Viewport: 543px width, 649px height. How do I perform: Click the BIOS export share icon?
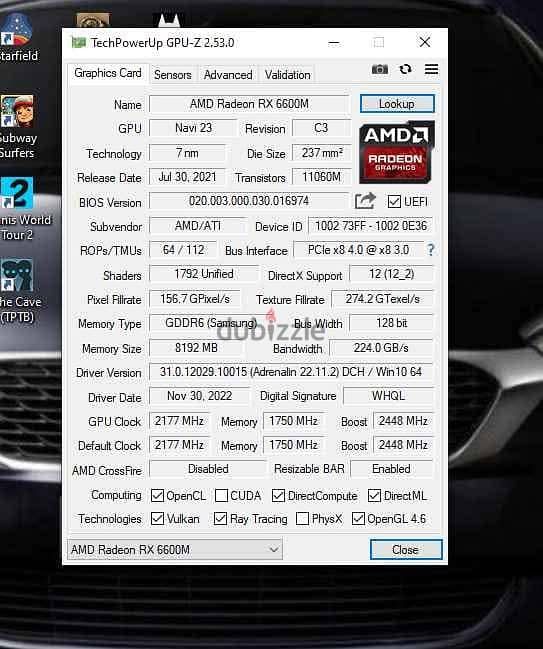(x=365, y=201)
